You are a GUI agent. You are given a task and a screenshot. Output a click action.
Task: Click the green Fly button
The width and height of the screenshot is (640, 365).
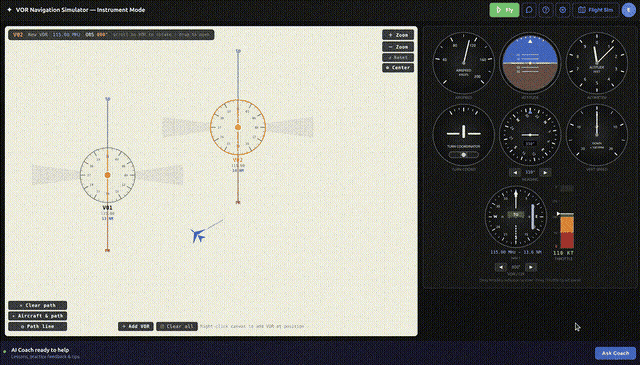point(504,10)
